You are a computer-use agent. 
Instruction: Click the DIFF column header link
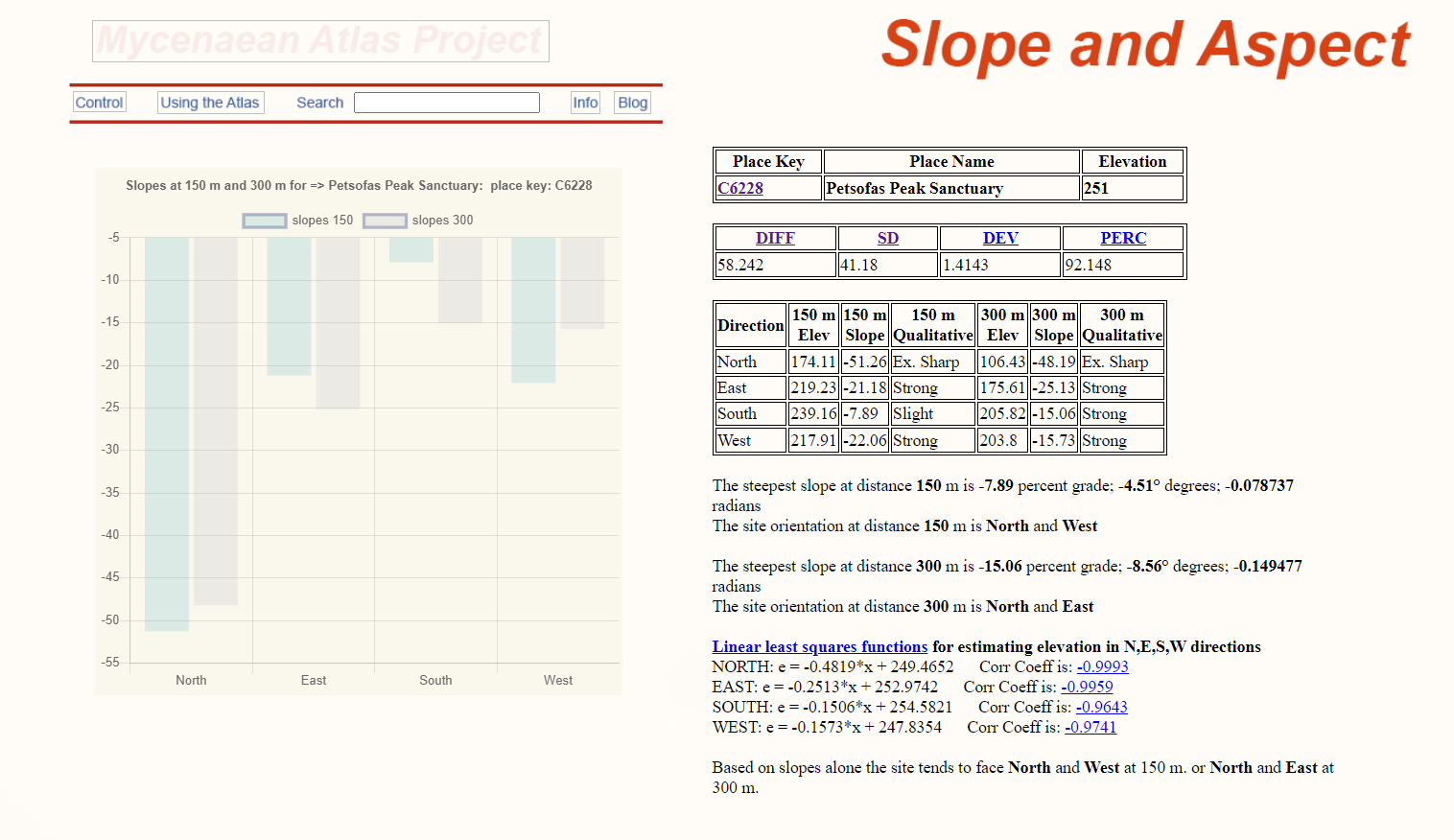coord(775,238)
